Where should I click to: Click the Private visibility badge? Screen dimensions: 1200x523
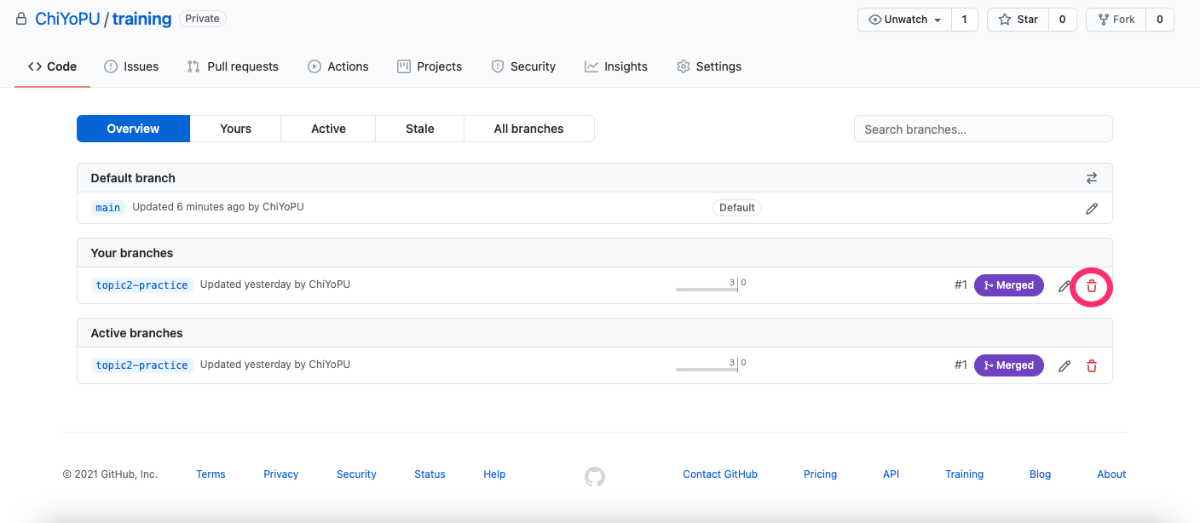click(202, 19)
